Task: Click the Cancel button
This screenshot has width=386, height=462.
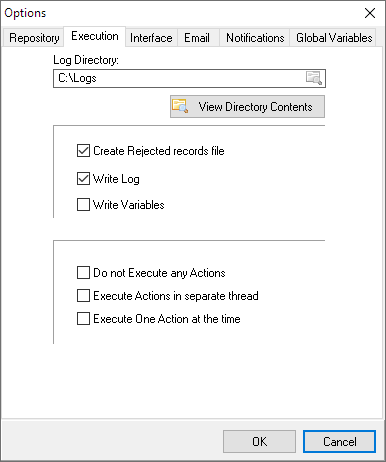Action: coord(339,442)
